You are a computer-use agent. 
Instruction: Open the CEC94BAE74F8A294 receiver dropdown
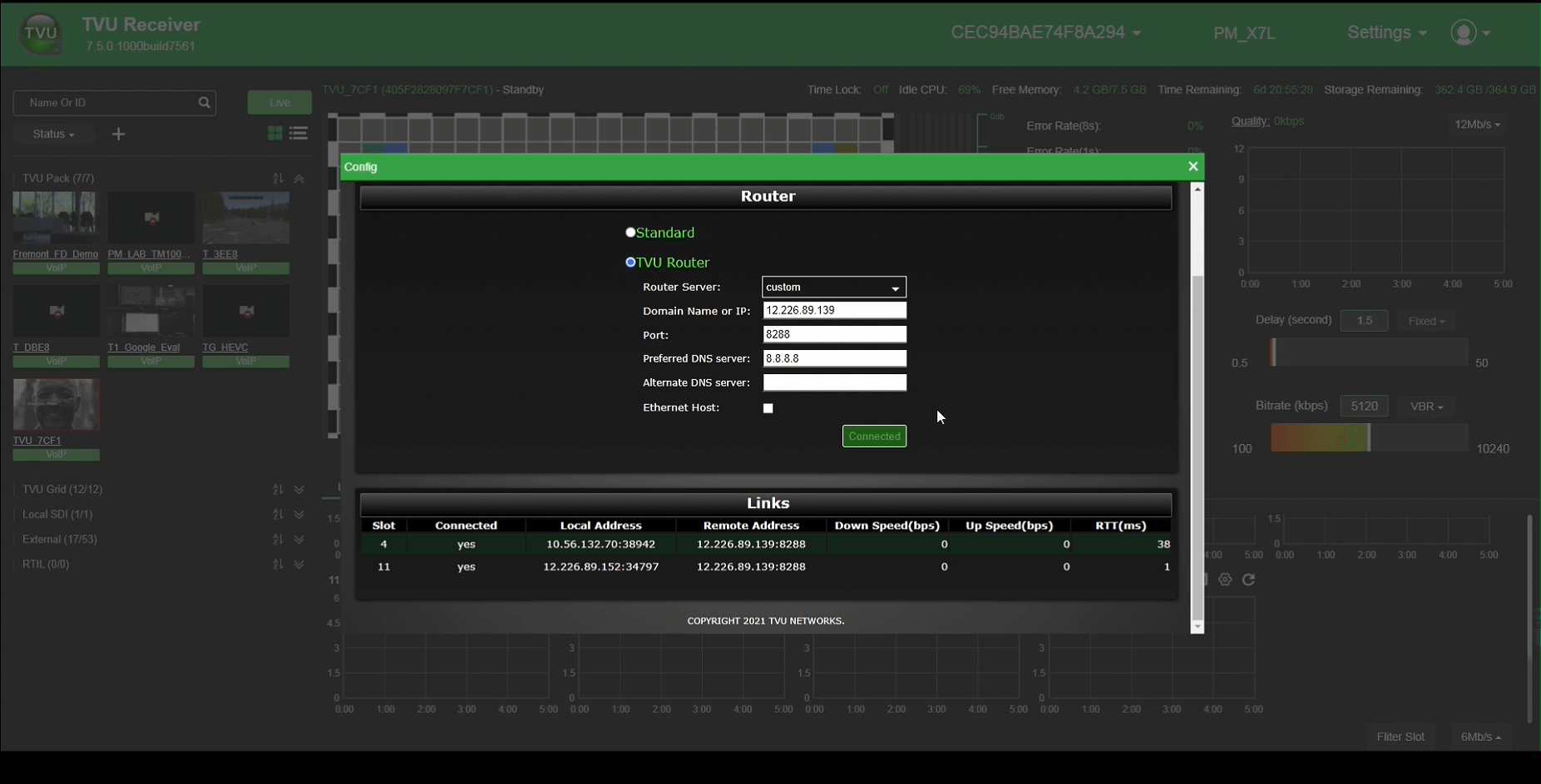(1046, 32)
